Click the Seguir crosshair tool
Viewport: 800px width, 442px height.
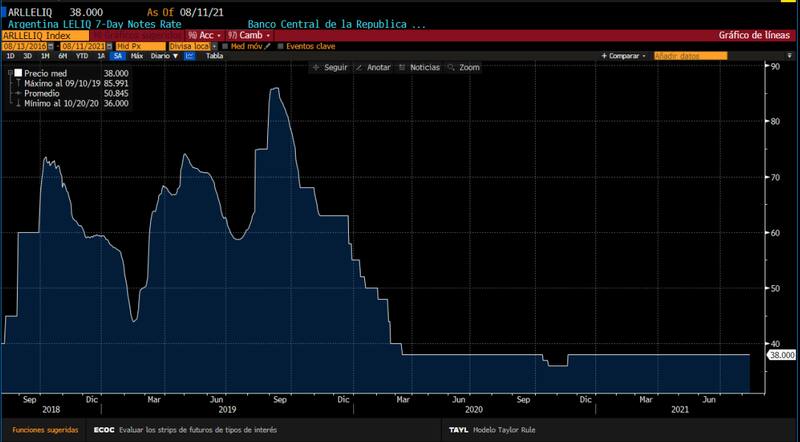pyautogui.click(x=331, y=67)
